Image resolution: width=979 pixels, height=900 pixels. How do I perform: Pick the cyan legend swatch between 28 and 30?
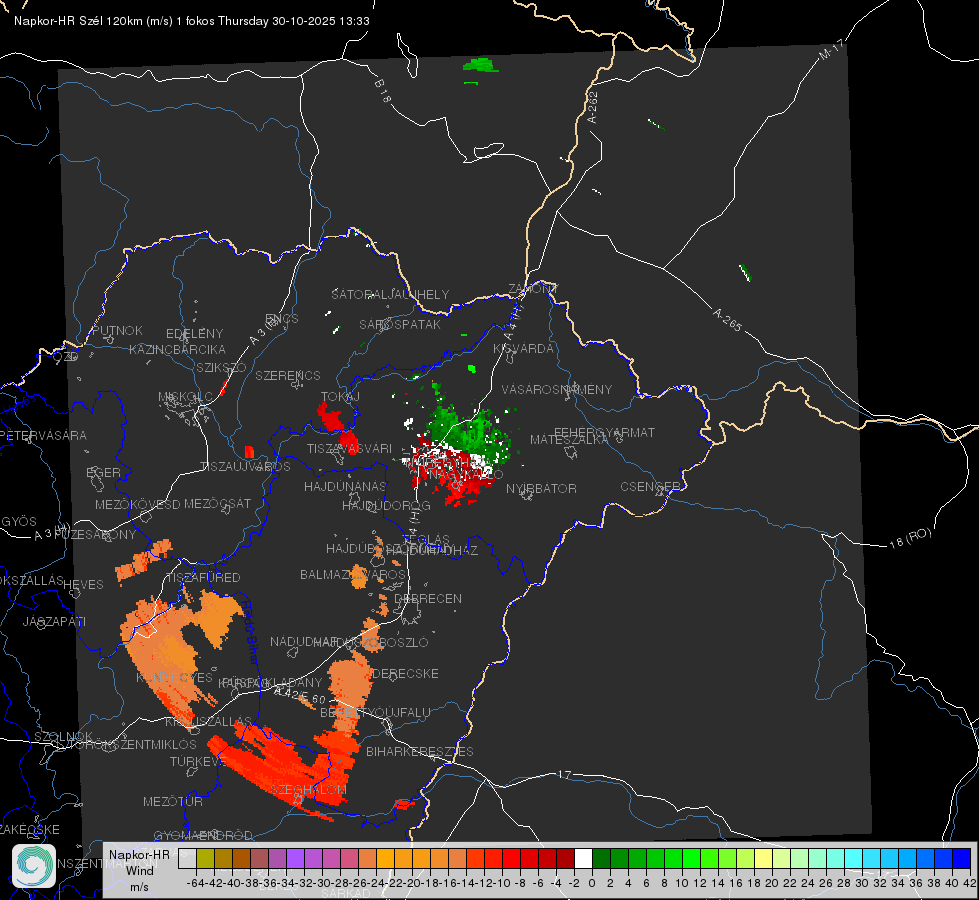[x=854, y=858]
